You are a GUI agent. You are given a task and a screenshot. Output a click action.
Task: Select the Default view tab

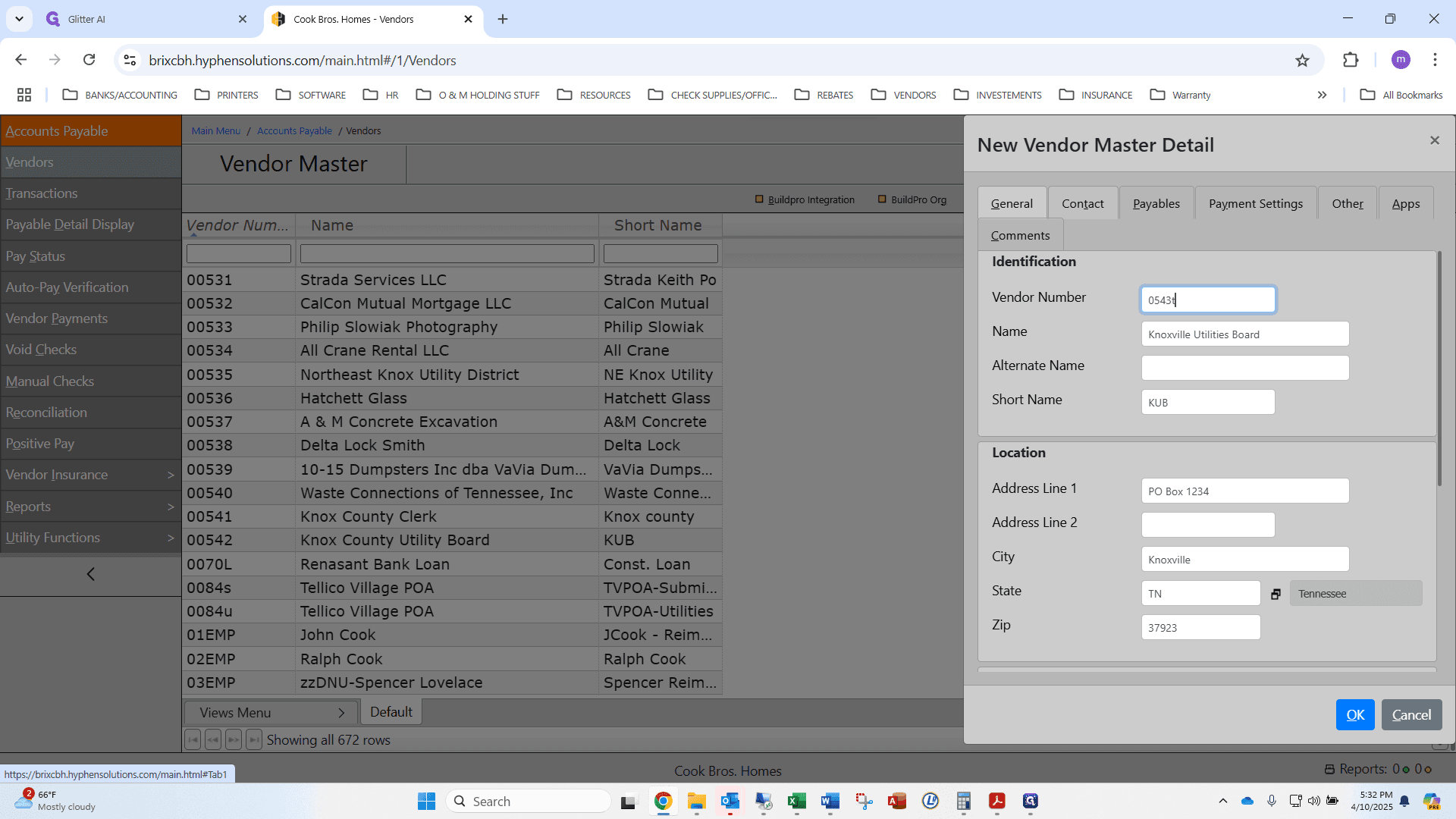click(x=391, y=712)
